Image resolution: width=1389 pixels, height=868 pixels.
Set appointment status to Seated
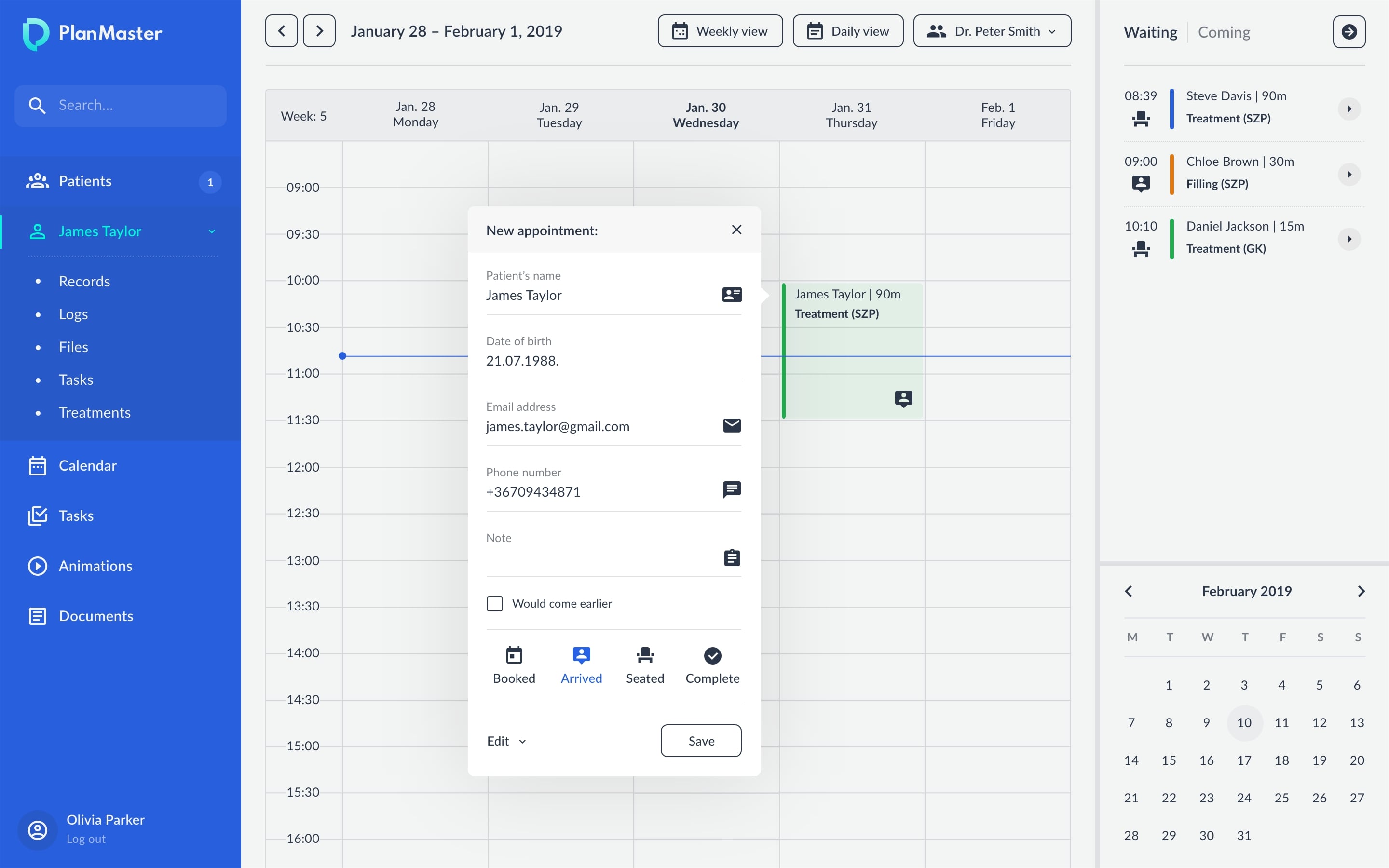tap(644, 665)
